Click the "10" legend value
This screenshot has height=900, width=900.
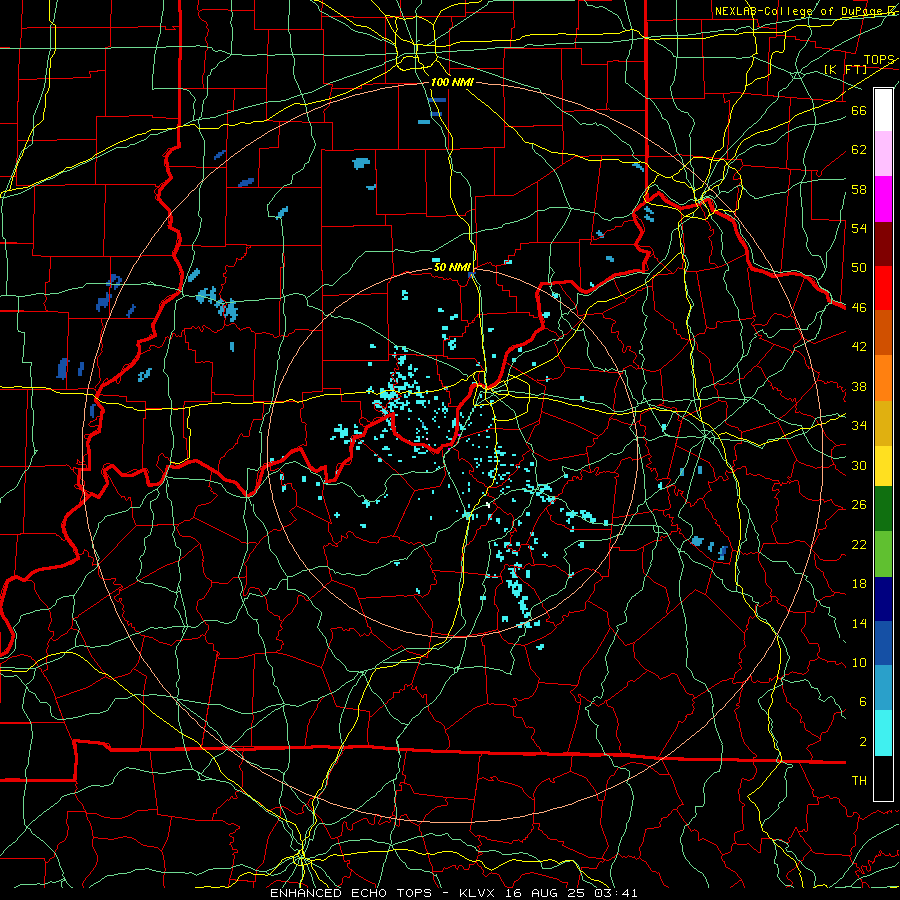click(x=859, y=663)
